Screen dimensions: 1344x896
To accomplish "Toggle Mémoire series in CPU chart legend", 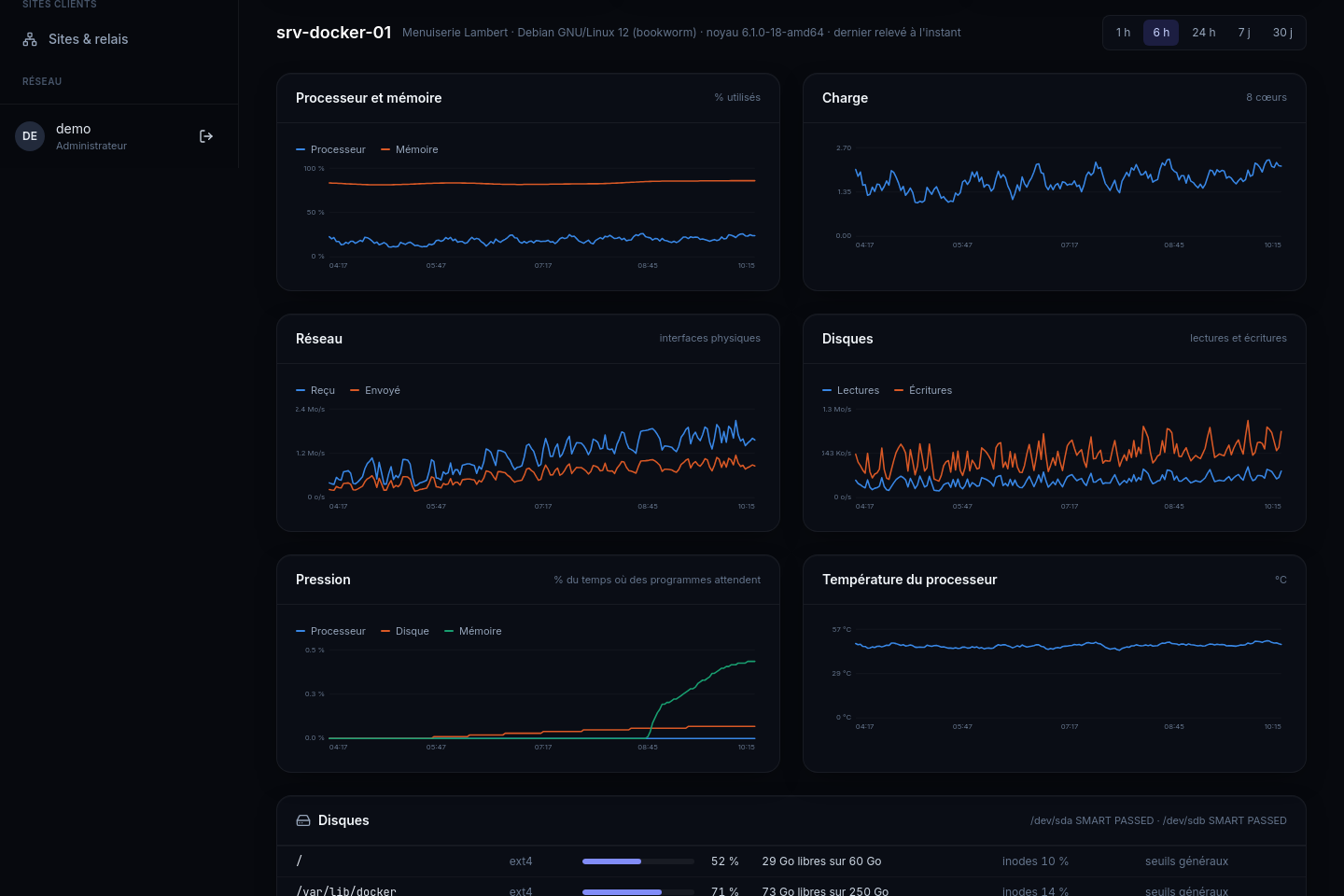I will 409,149.
